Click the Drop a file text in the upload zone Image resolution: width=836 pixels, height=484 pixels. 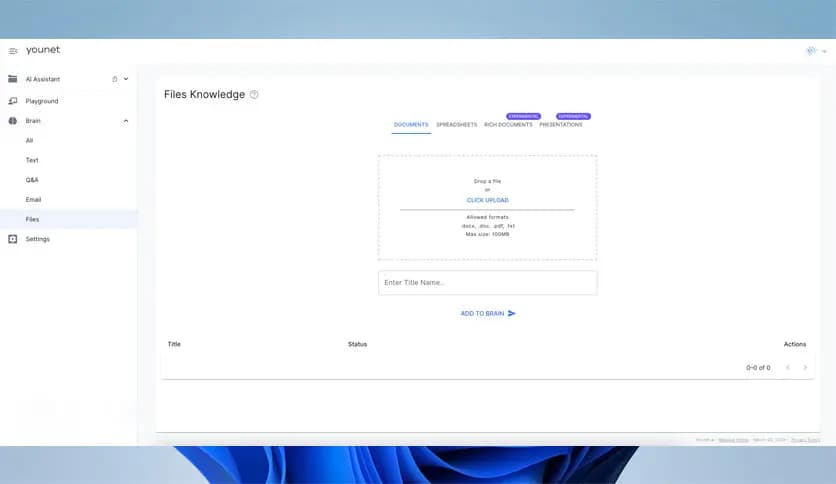pyautogui.click(x=487, y=181)
